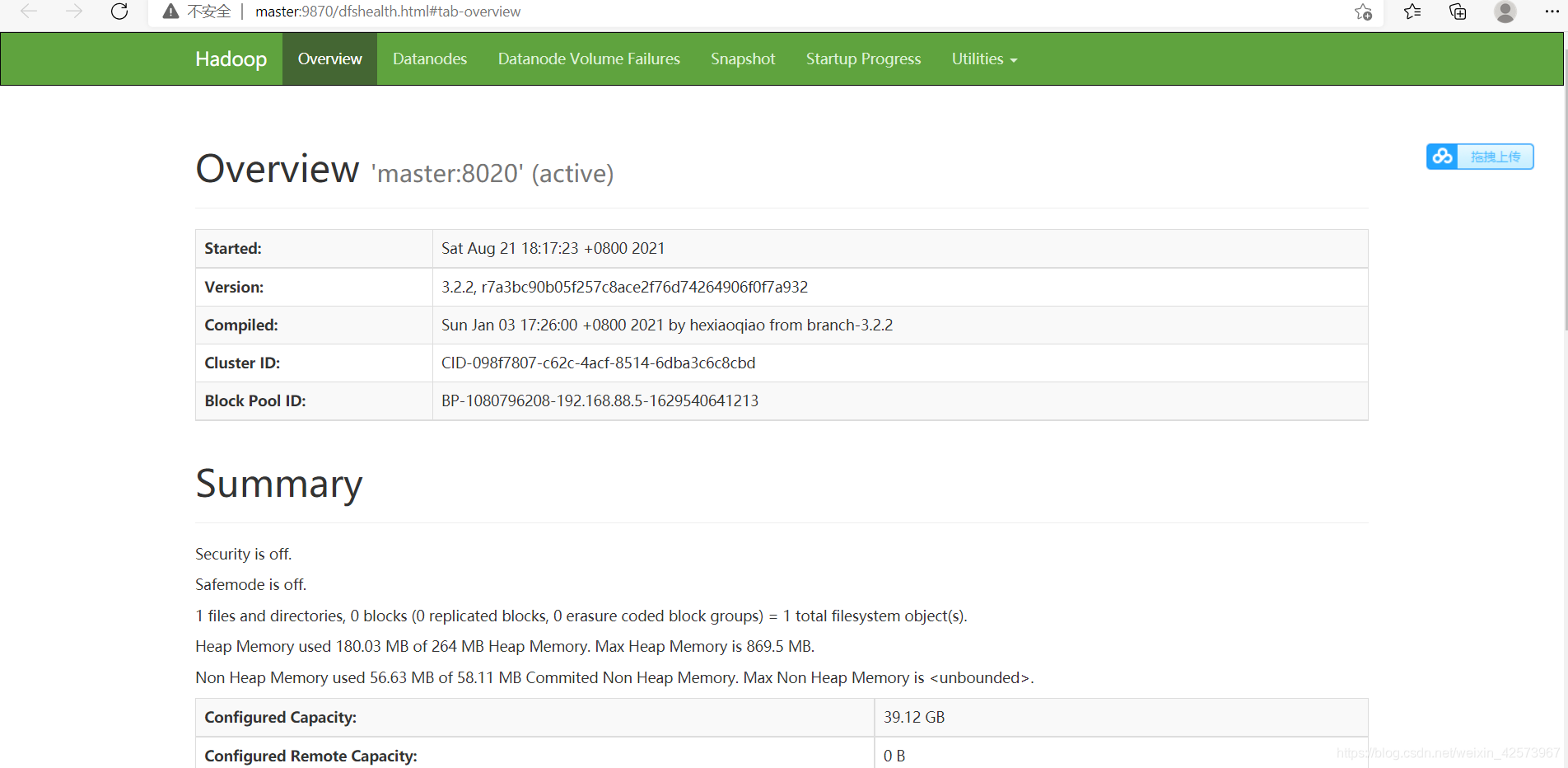Click compiled value mentioning hexiaoqiao

(667, 325)
